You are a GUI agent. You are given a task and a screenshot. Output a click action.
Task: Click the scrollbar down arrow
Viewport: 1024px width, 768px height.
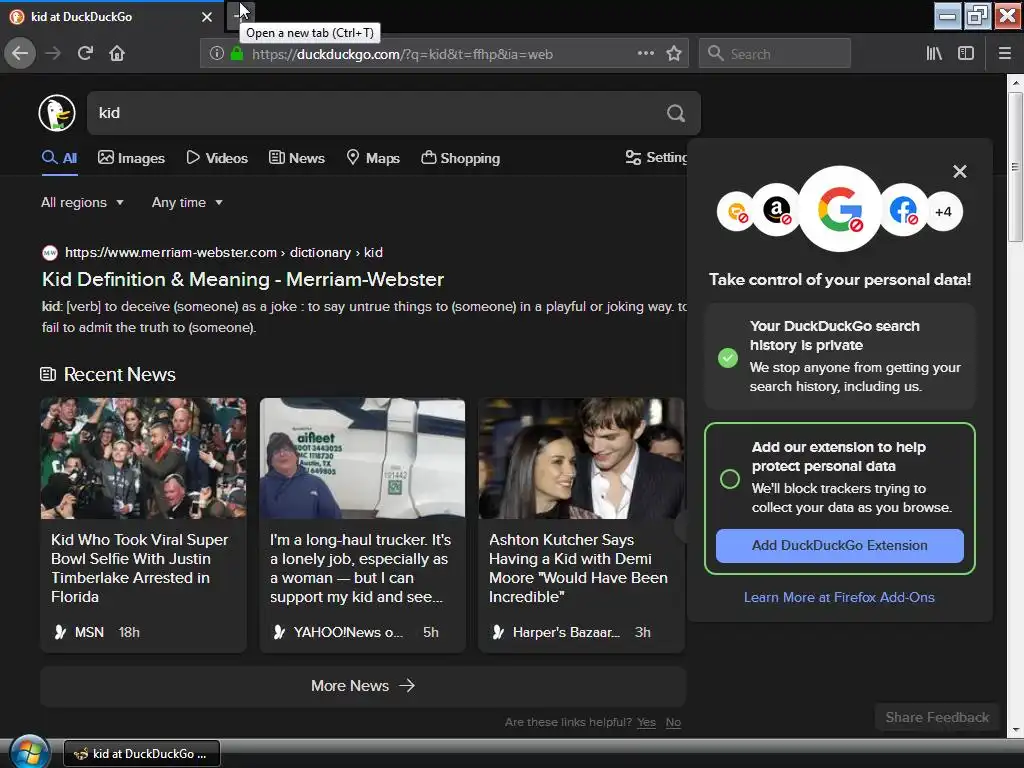coord(1016,729)
